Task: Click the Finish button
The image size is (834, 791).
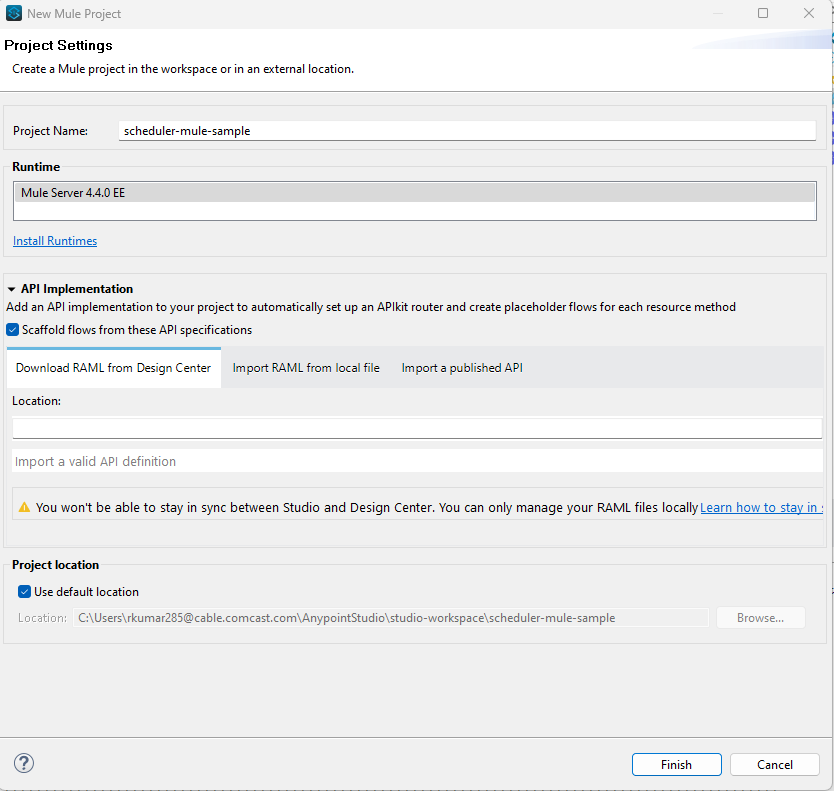Action: click(676, 764)
